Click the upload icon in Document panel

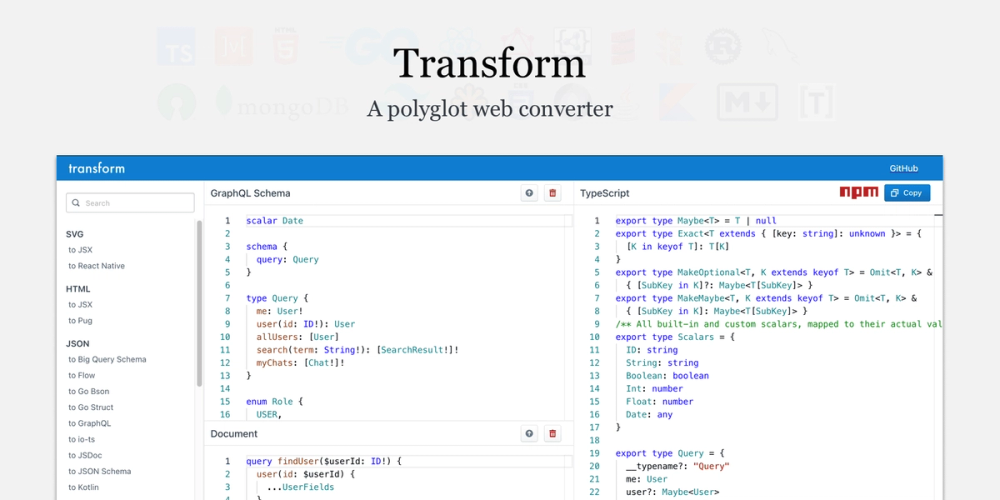click(529, 434)
